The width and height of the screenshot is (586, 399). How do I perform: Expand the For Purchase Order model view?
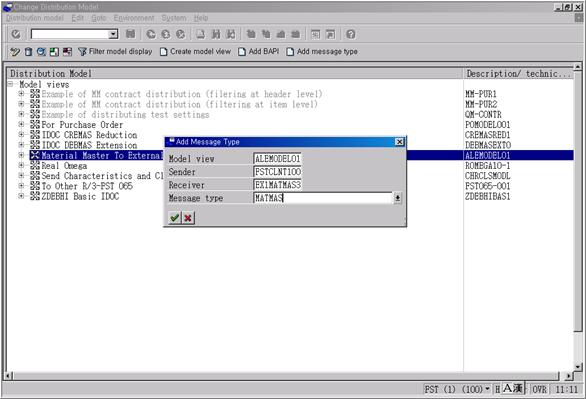click(21, 124)
